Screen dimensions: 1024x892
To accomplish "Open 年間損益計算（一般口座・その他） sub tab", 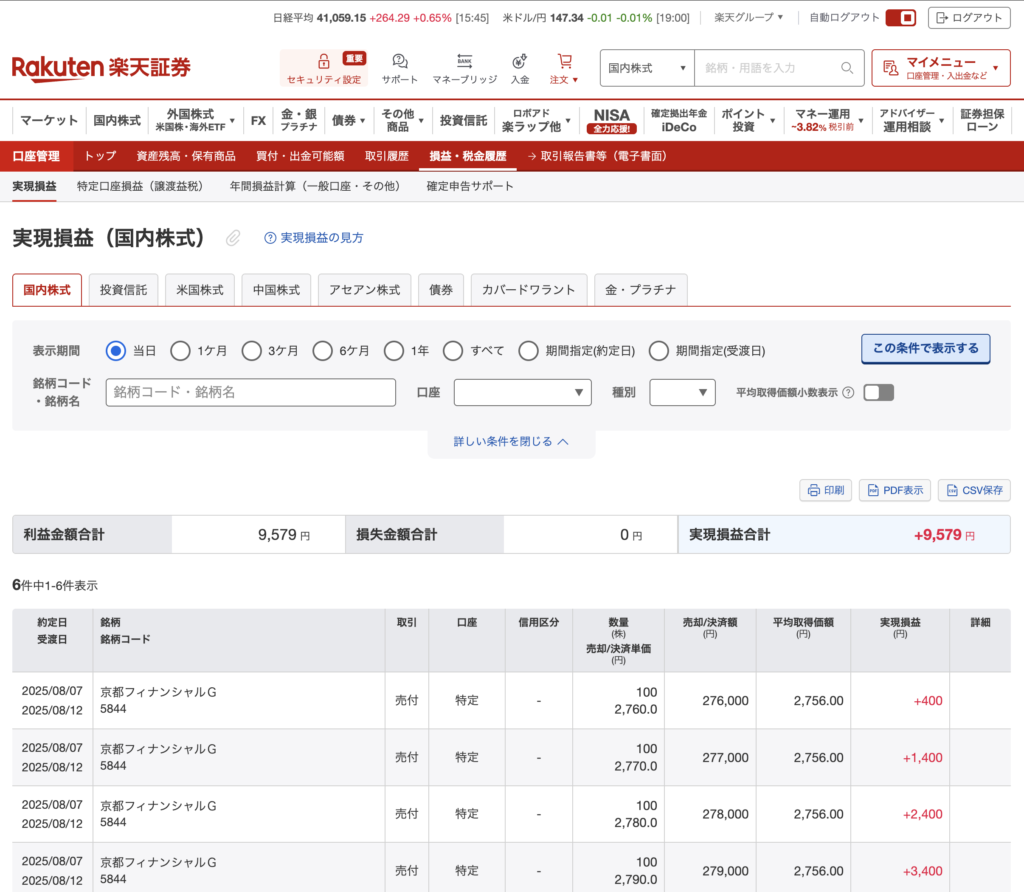I will (315, 186).
